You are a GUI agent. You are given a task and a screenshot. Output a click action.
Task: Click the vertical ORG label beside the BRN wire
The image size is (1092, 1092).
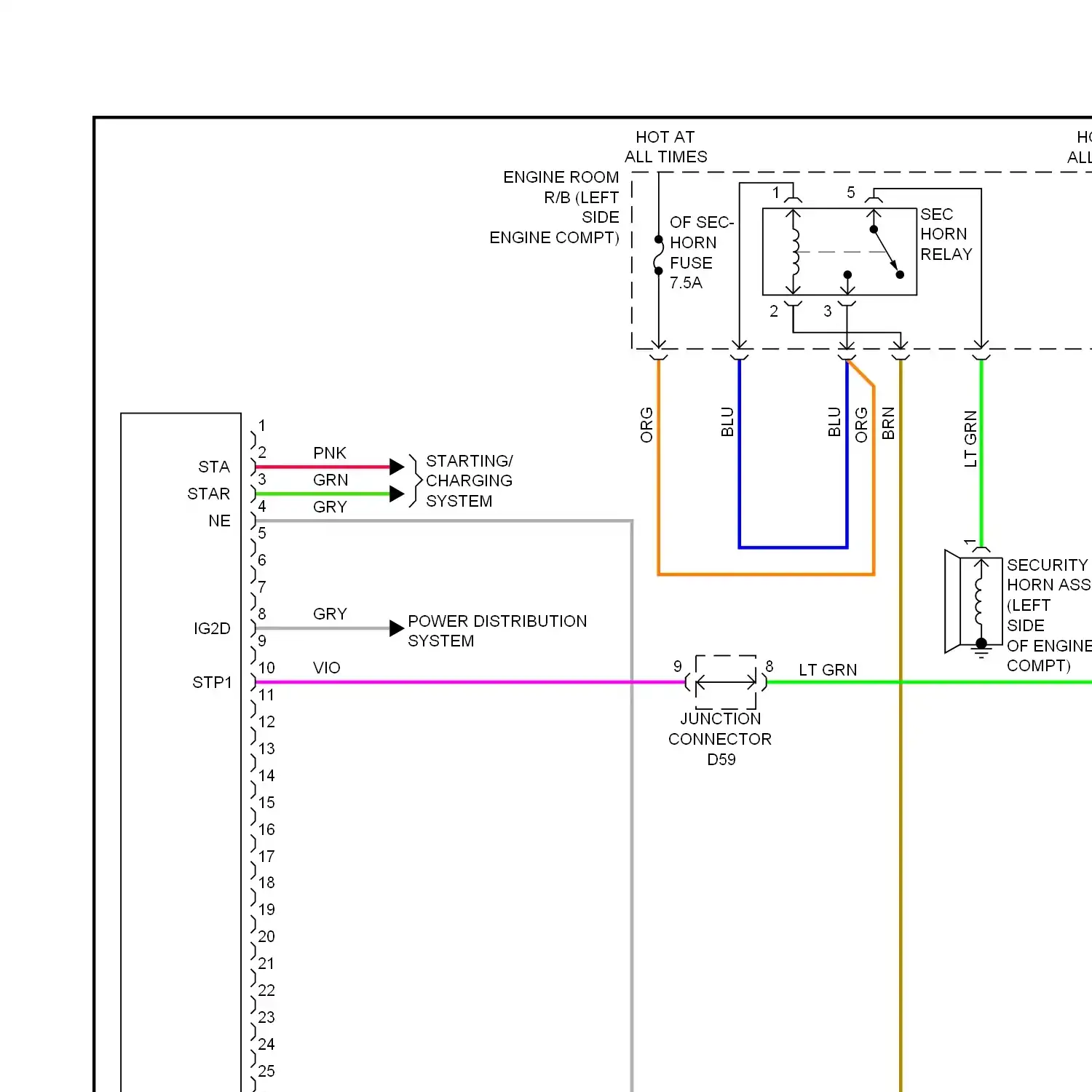tap(861, 424)
